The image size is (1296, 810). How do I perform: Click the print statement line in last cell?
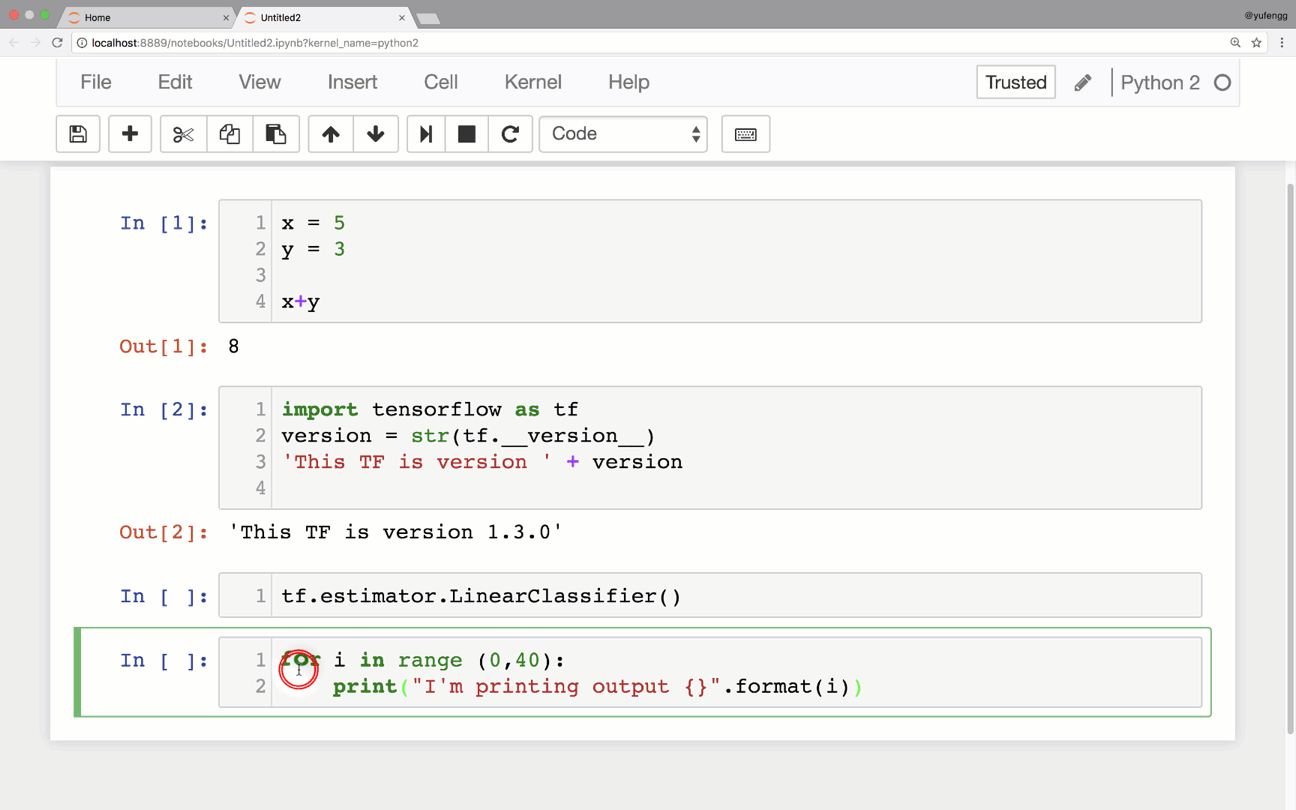(x=598, y=687)
